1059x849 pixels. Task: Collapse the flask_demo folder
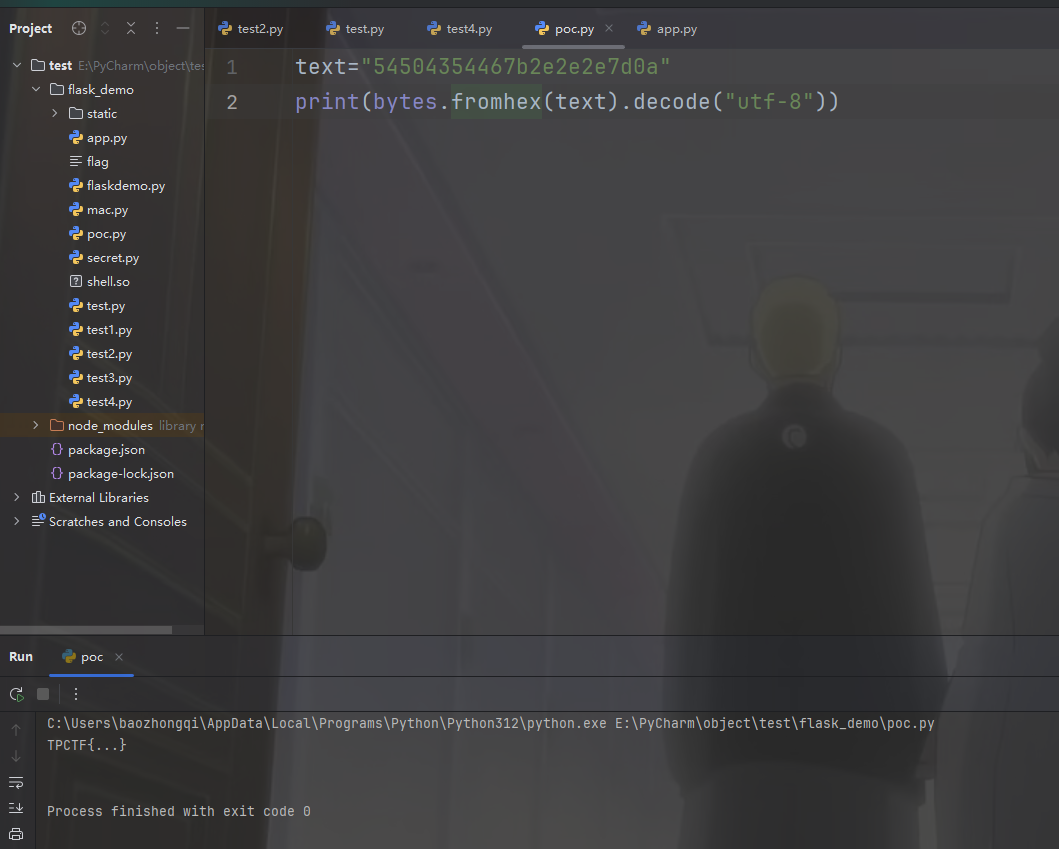36,89
